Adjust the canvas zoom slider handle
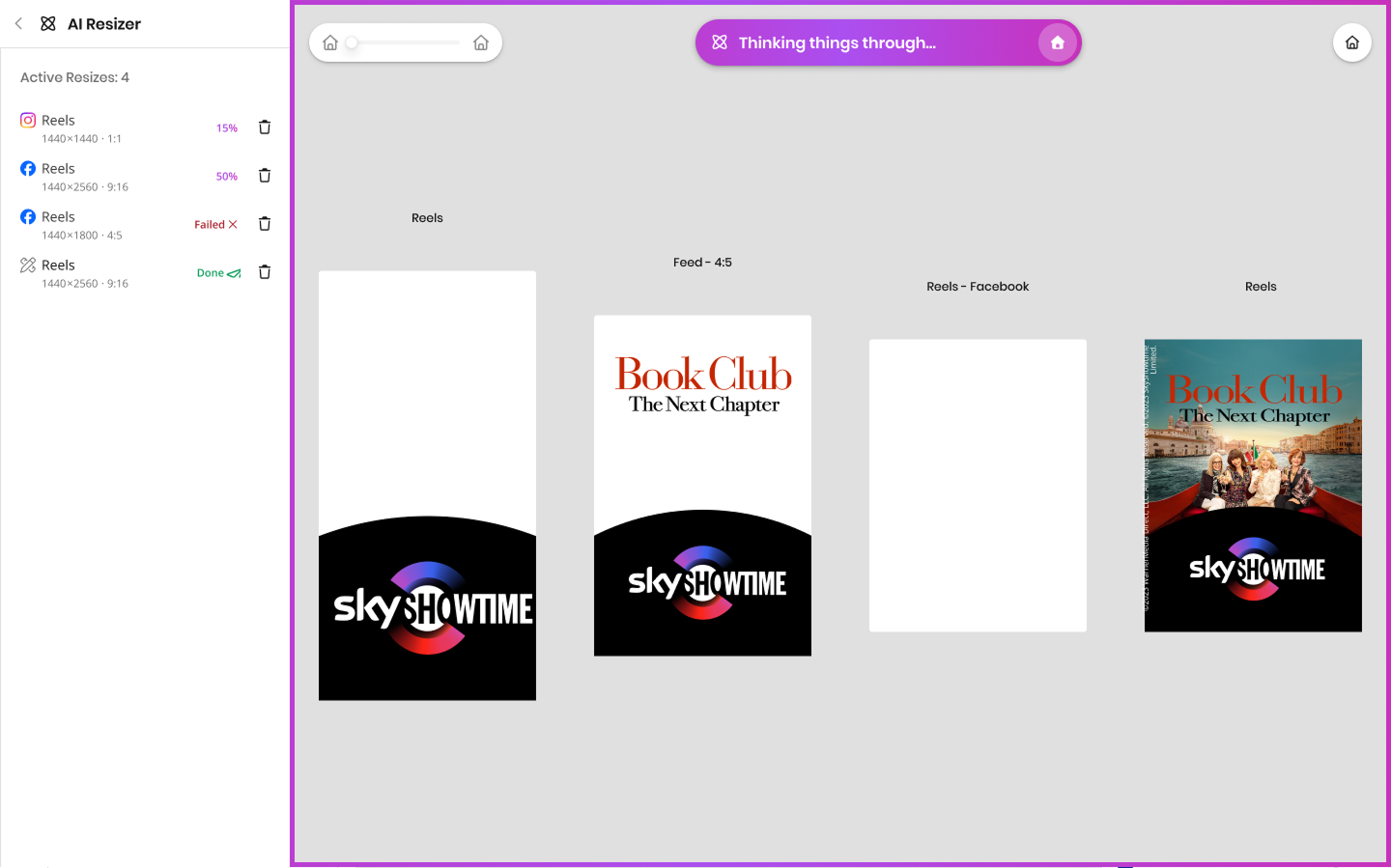The image size is (1391, 868). (353, 42)
